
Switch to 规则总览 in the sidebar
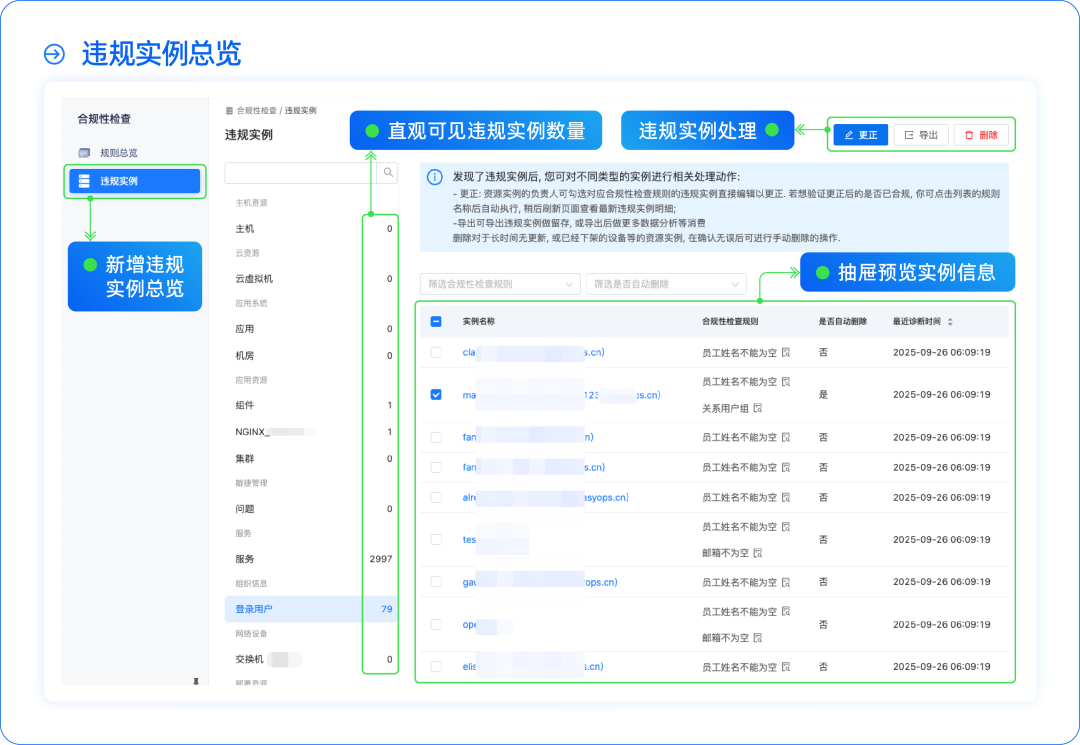point(118,151)
